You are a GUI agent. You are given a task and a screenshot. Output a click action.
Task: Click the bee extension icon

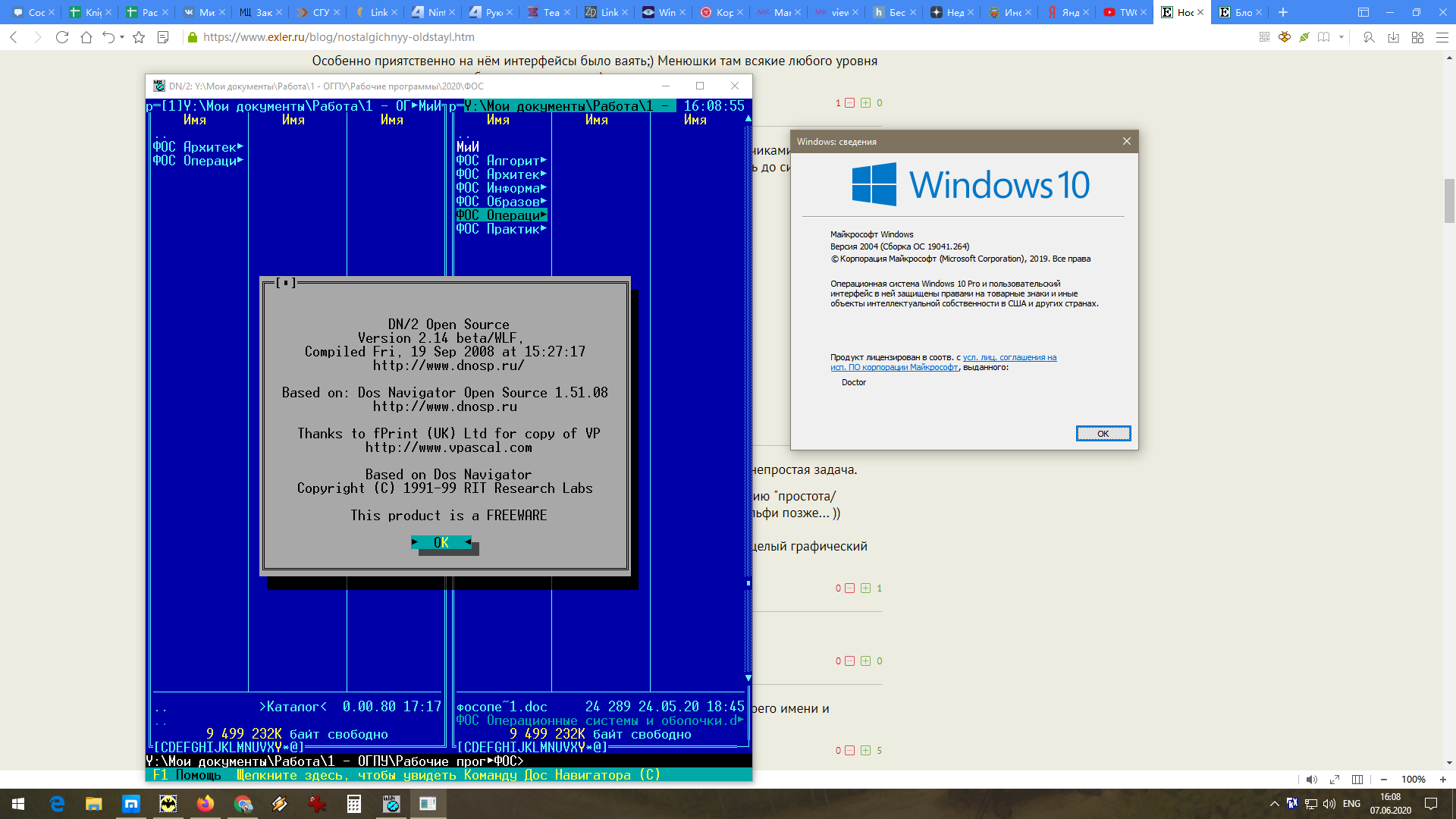pyautogui.click(x=1285, y=37)
